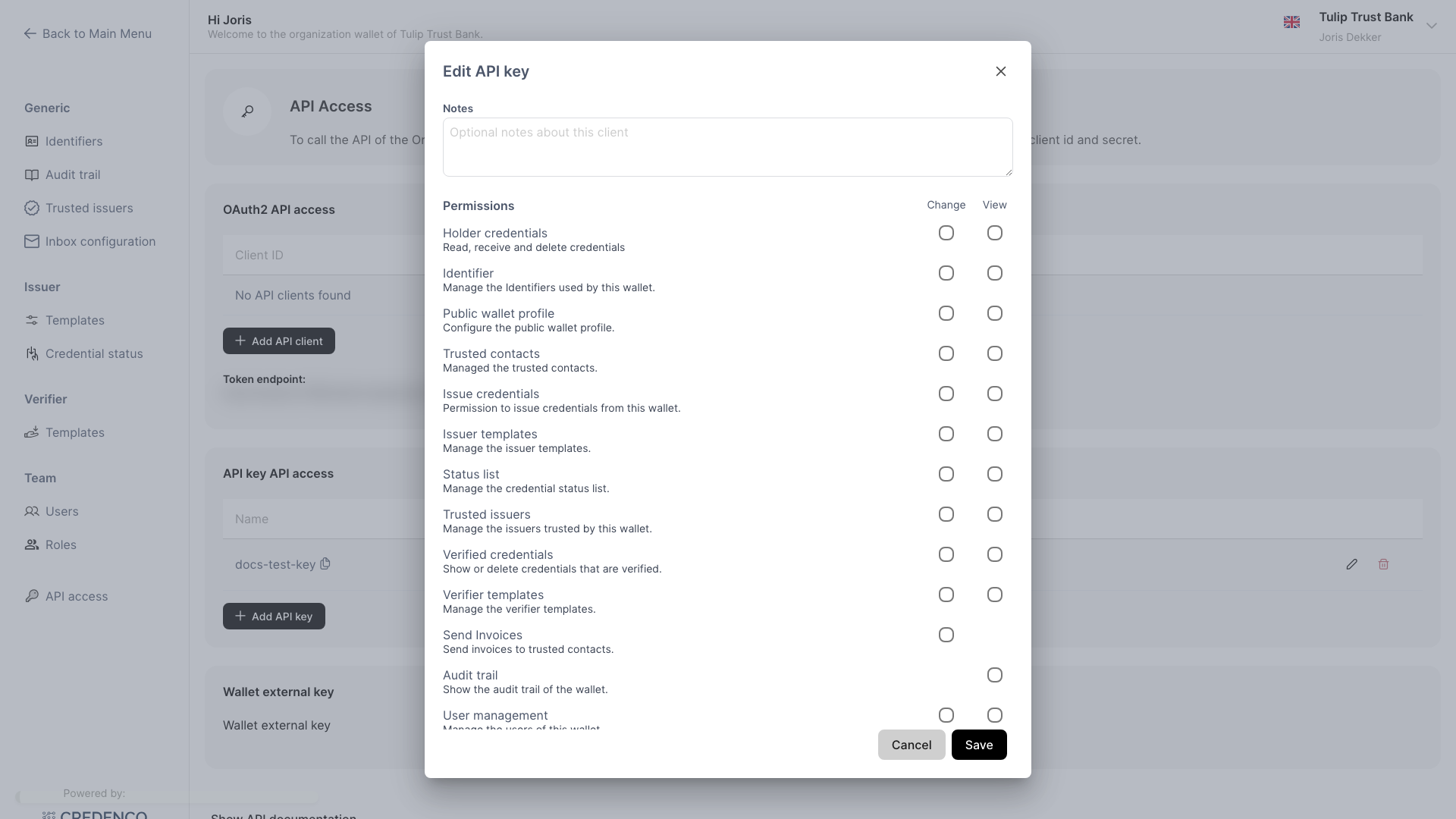Click the Back to Main Menu arrow

coord(30,33)
